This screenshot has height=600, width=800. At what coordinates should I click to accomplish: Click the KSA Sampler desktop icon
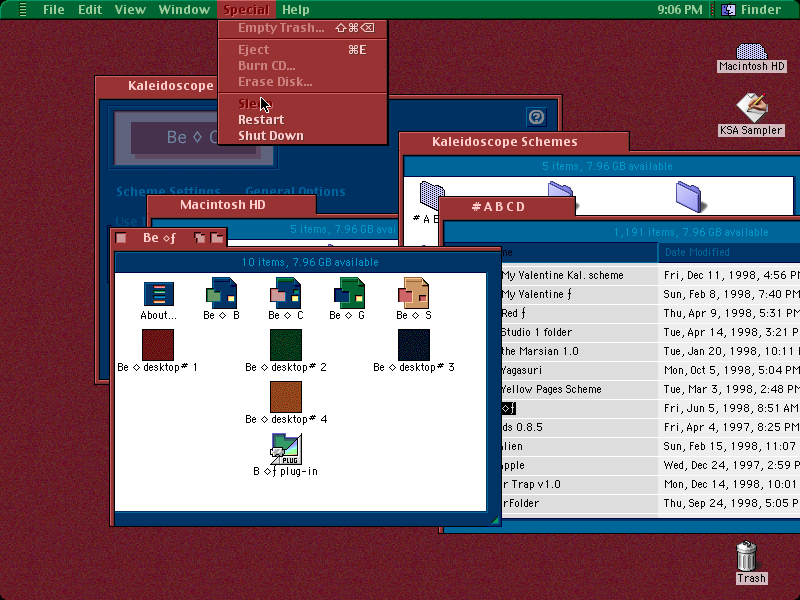pyautogui.click(x=751, y=108)
